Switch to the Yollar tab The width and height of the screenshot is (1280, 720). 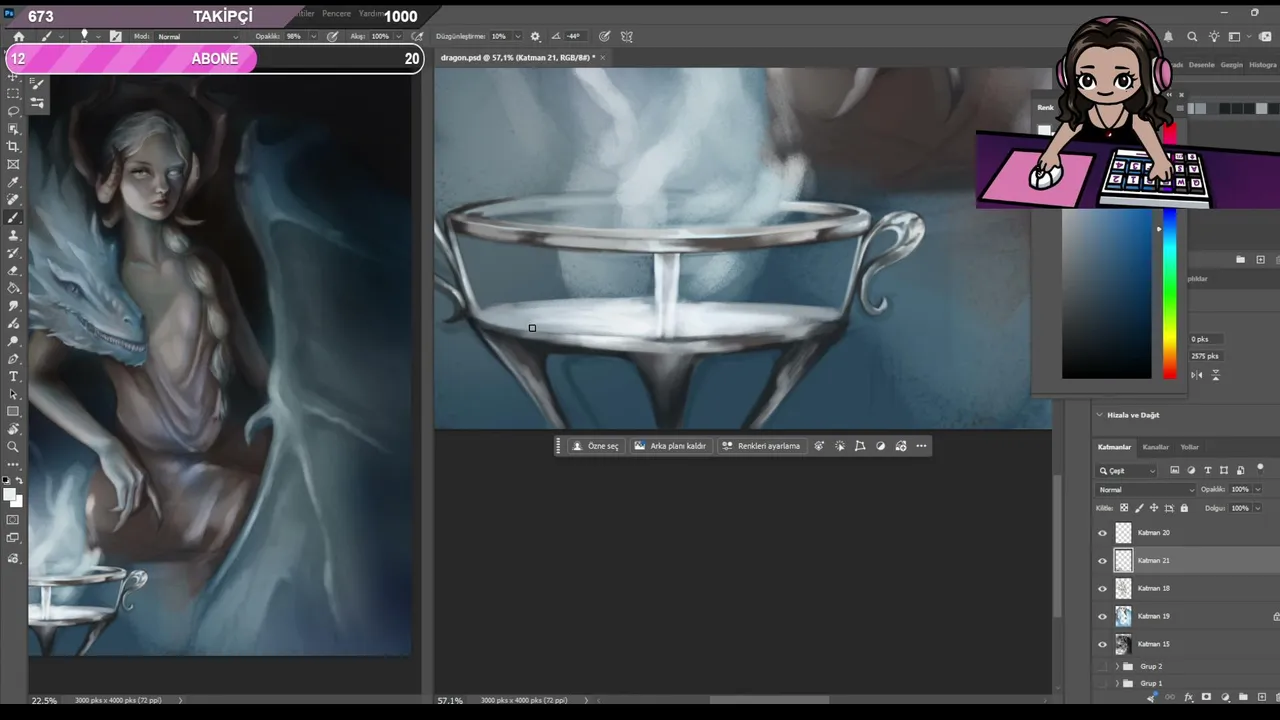coord(1189,447)
